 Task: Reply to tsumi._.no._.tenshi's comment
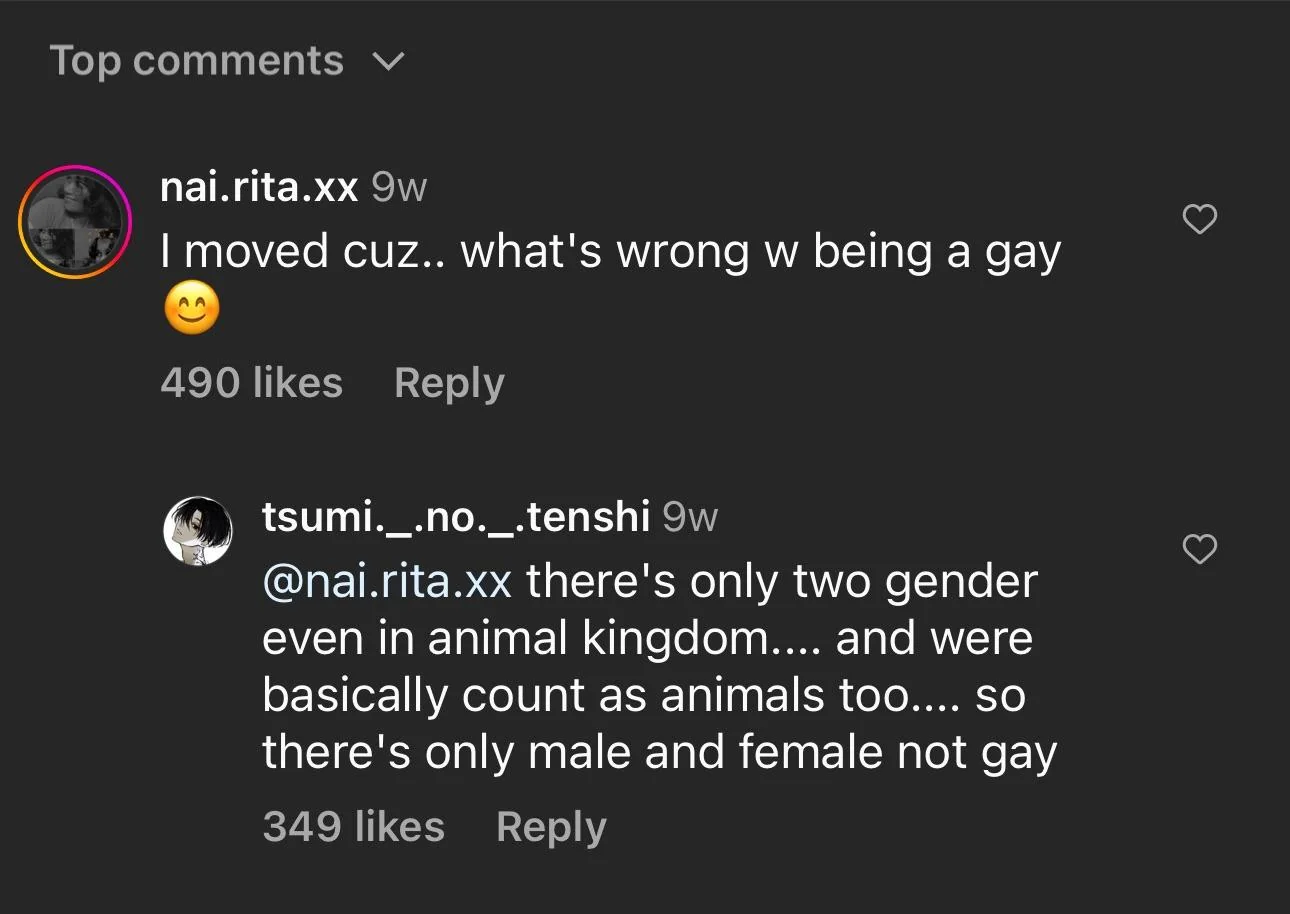coord(551,827)
